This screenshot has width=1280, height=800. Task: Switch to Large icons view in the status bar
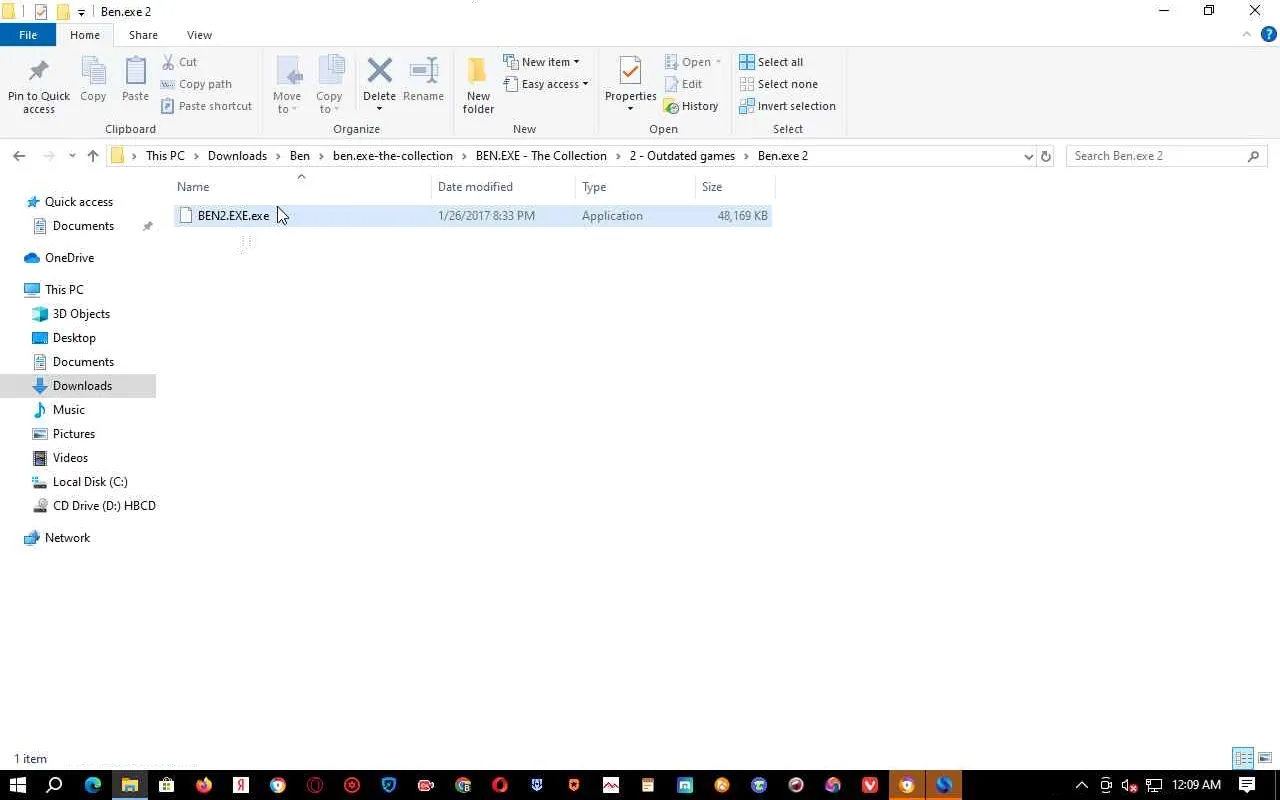[x=1264, y=758]
